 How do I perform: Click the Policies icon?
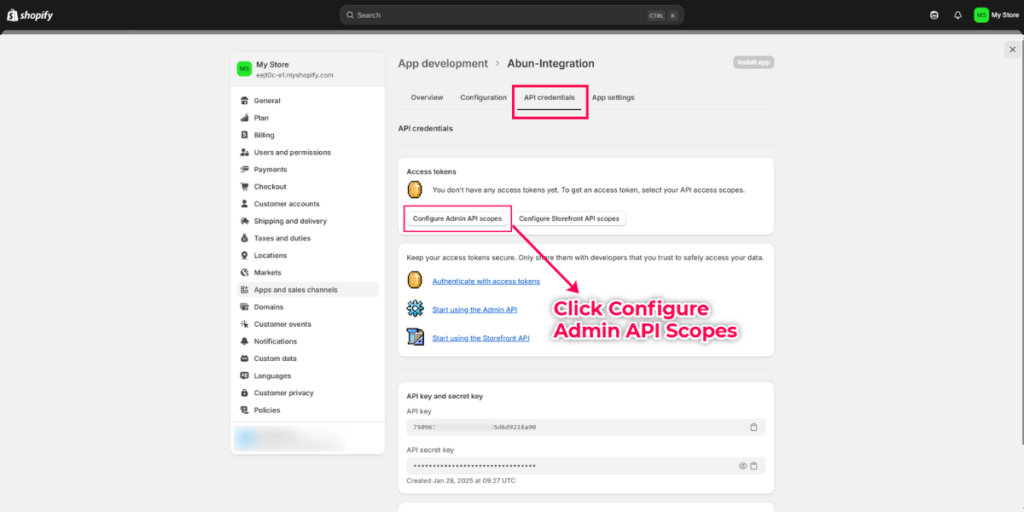[244, 410]
